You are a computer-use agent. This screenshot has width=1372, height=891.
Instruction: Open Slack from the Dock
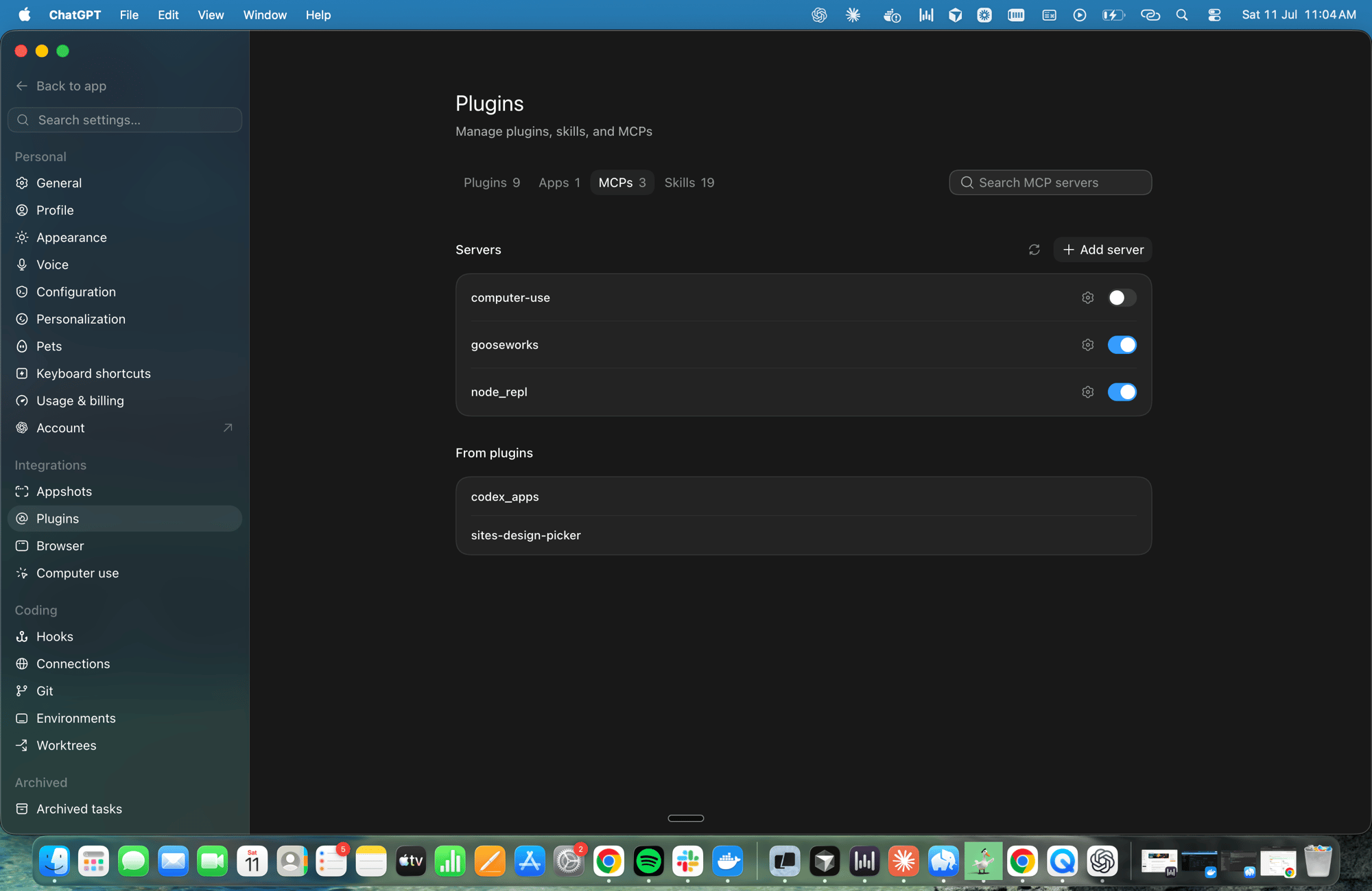(688, 861)
